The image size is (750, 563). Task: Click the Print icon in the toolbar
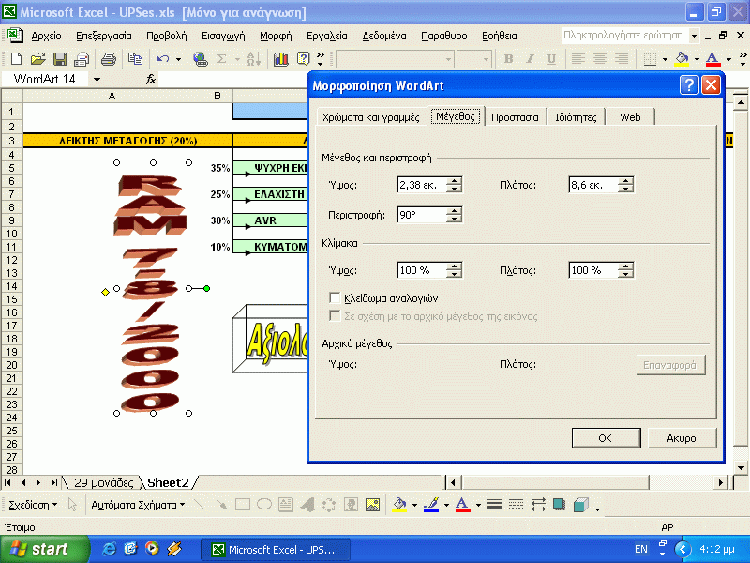[x=108, y=59]
